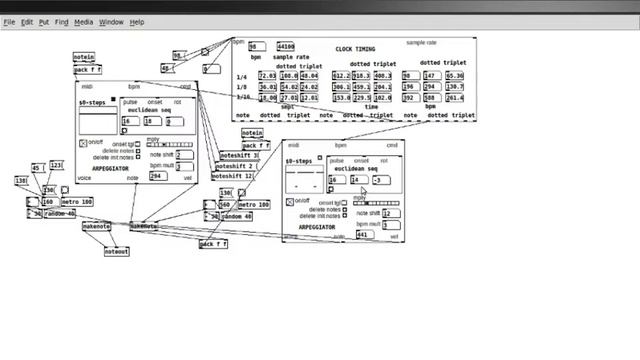The image size is (640, 360).
Task: Click the black square beside left $0-steps
Action: pos(113,99)
